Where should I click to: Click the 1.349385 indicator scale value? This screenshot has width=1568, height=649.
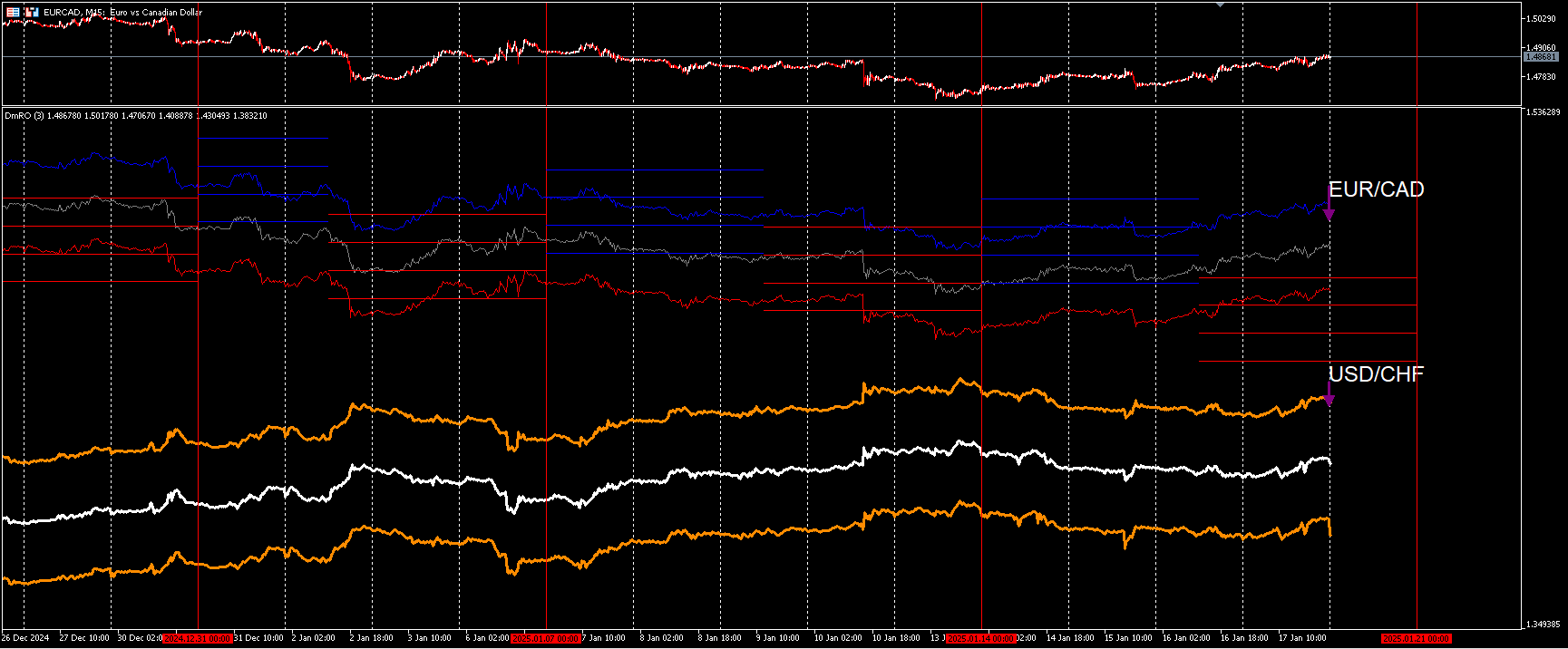[1544, 624]
